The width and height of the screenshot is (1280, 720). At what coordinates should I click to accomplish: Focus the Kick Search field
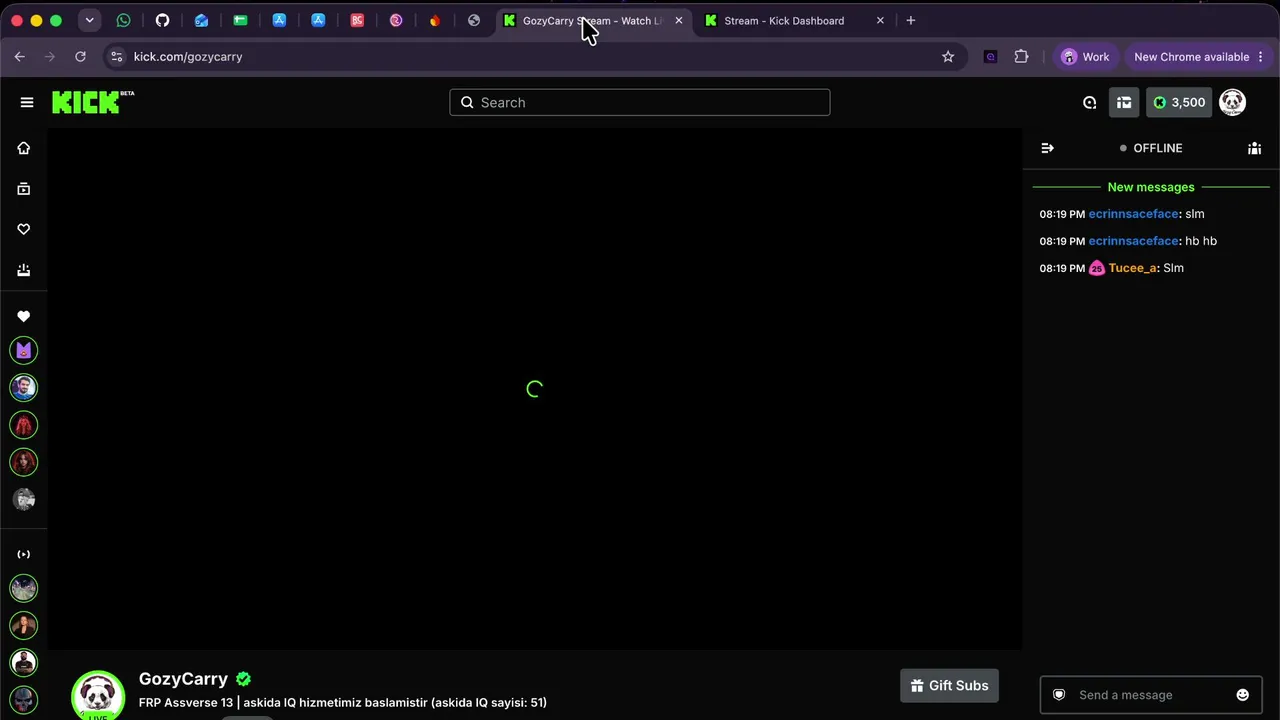pos(640,102)
